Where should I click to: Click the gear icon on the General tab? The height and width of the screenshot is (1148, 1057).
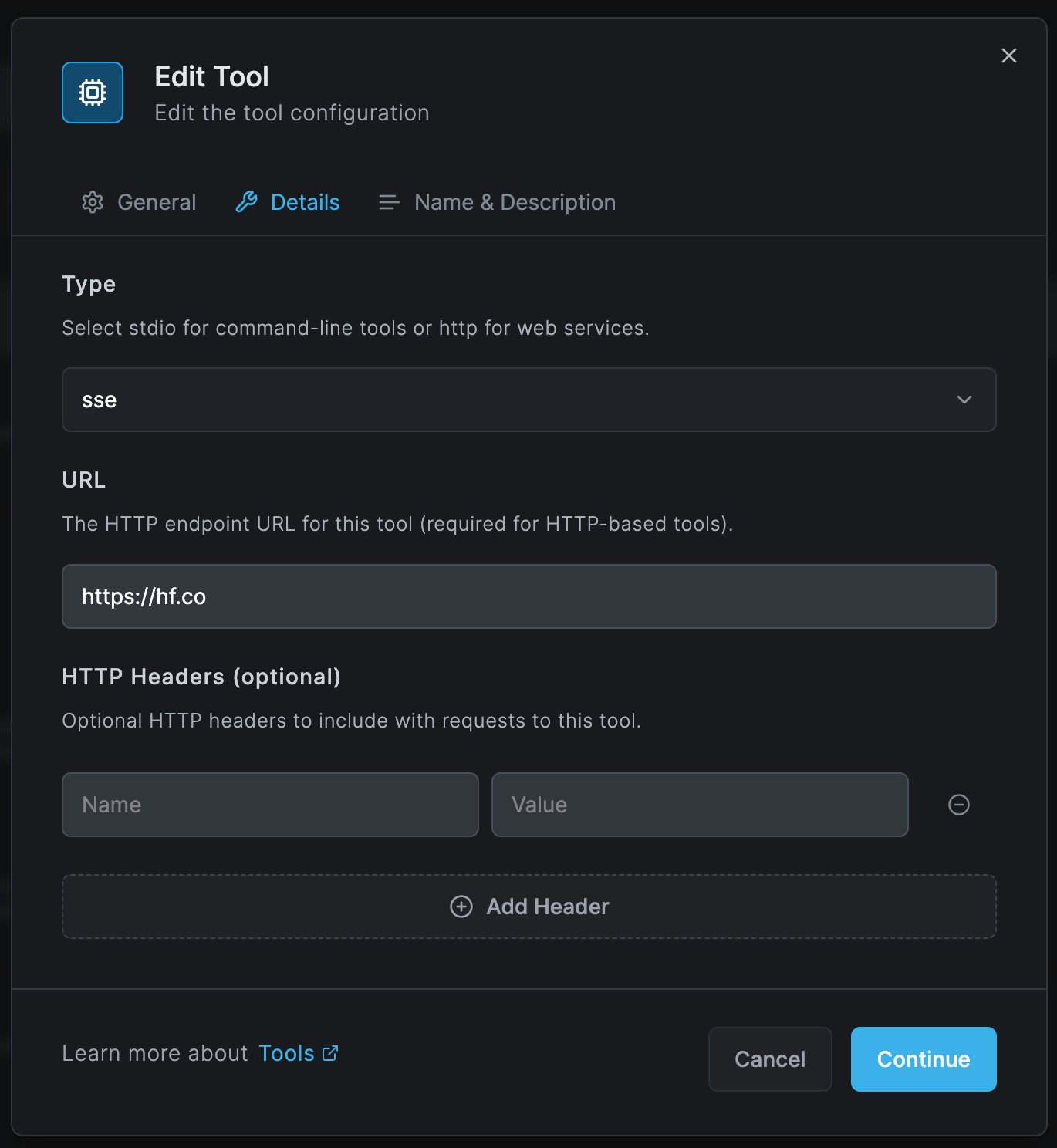pyautogui.click(x=93, y=202)
